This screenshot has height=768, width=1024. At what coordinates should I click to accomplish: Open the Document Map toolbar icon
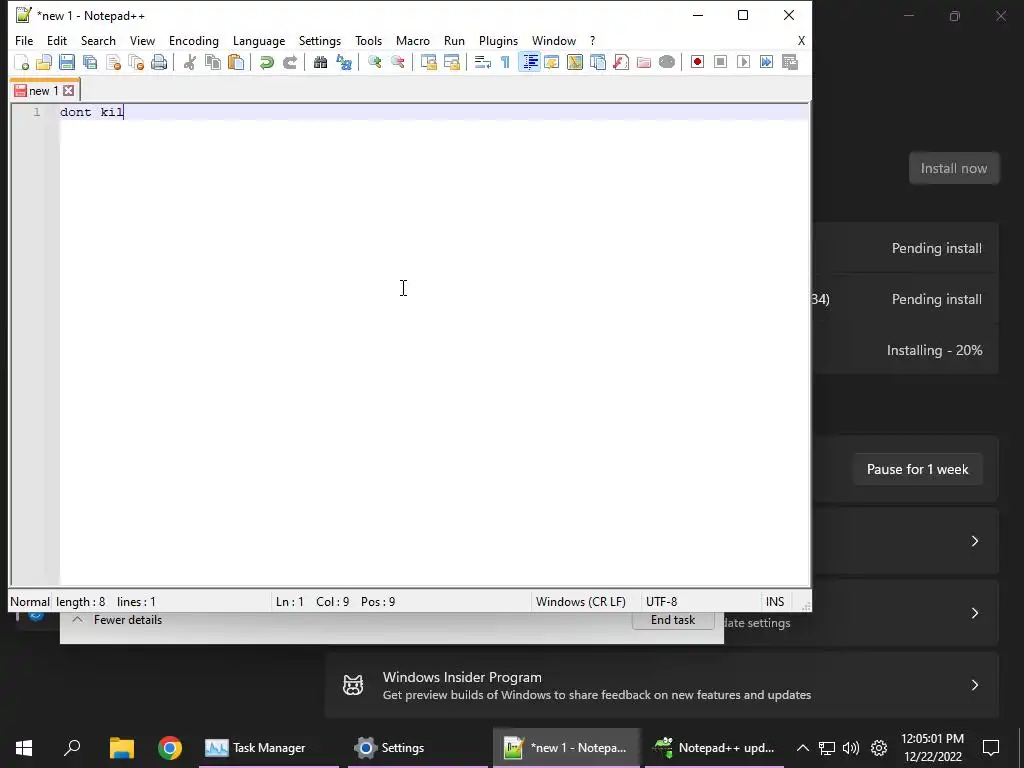tap(575, 62)
